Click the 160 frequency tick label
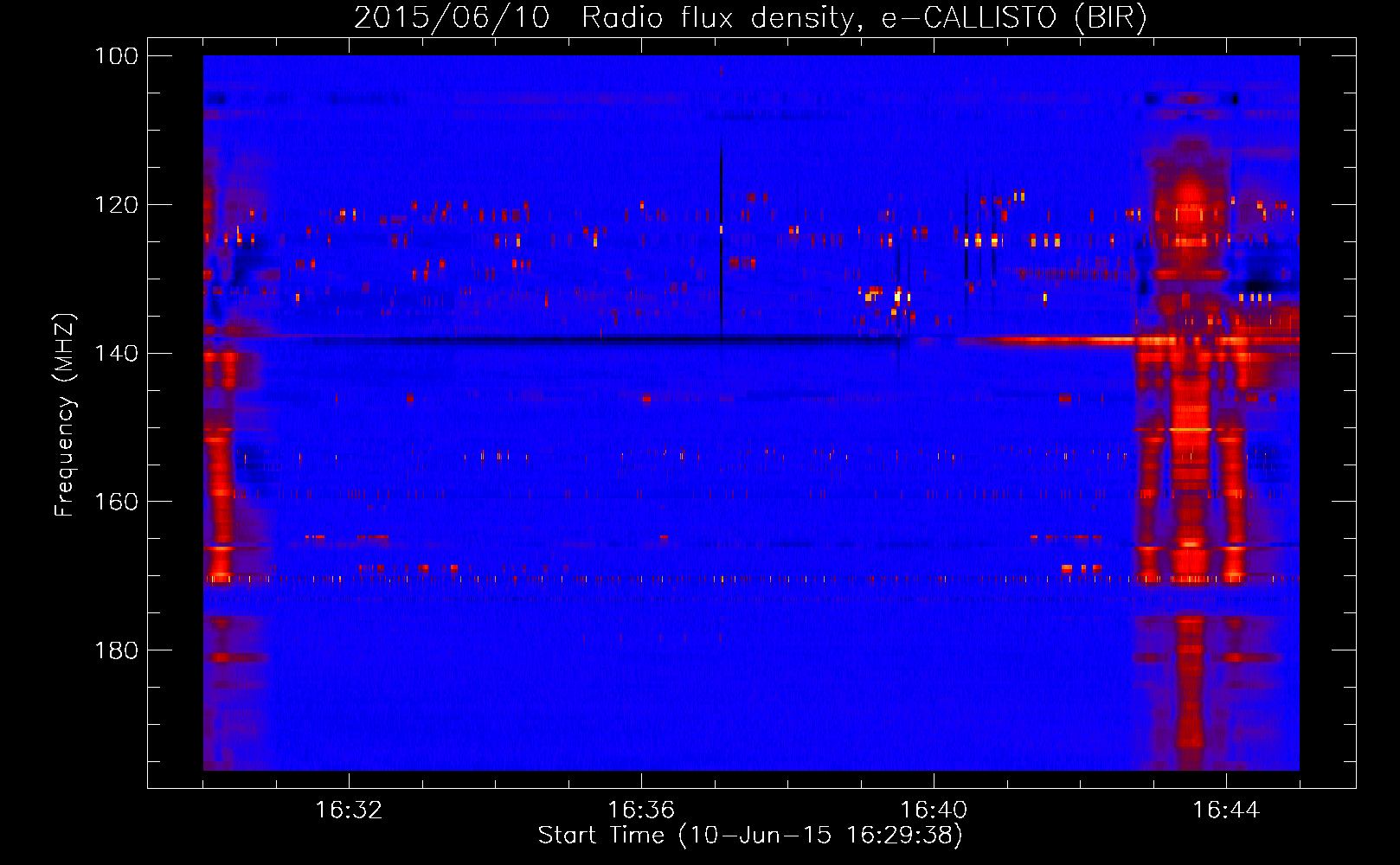The image size is (1400, 865). (117, 503)
